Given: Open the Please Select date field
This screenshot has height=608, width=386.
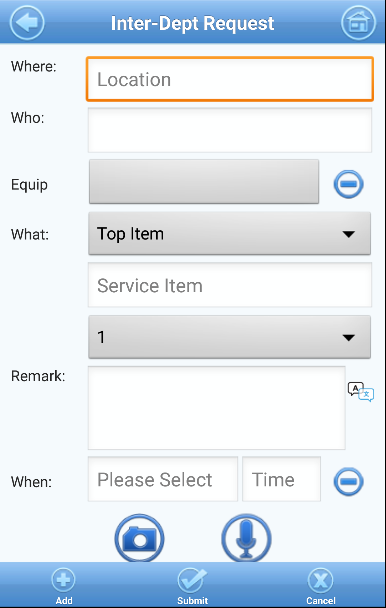Looking at the screenshot, I should pos(163,479).
